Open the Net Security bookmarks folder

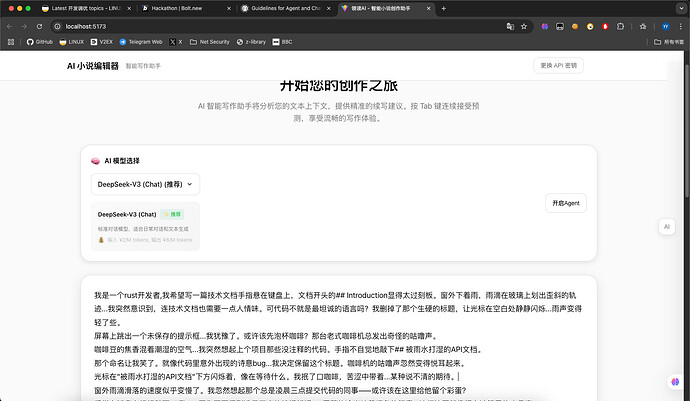point(210,42)
